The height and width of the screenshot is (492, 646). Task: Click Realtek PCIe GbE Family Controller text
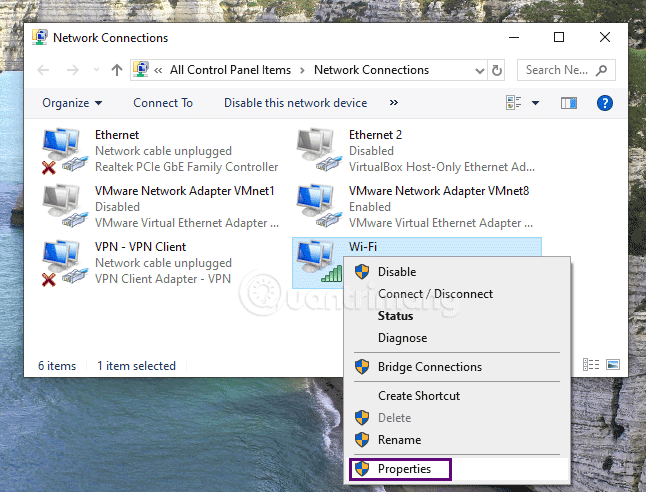coord(186,167)
